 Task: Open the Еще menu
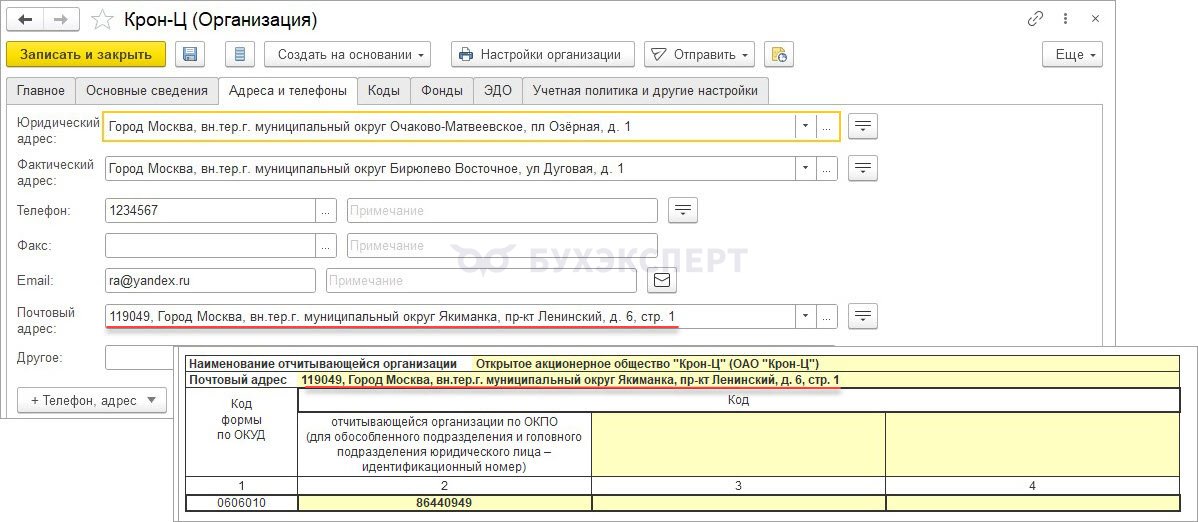1072,54
